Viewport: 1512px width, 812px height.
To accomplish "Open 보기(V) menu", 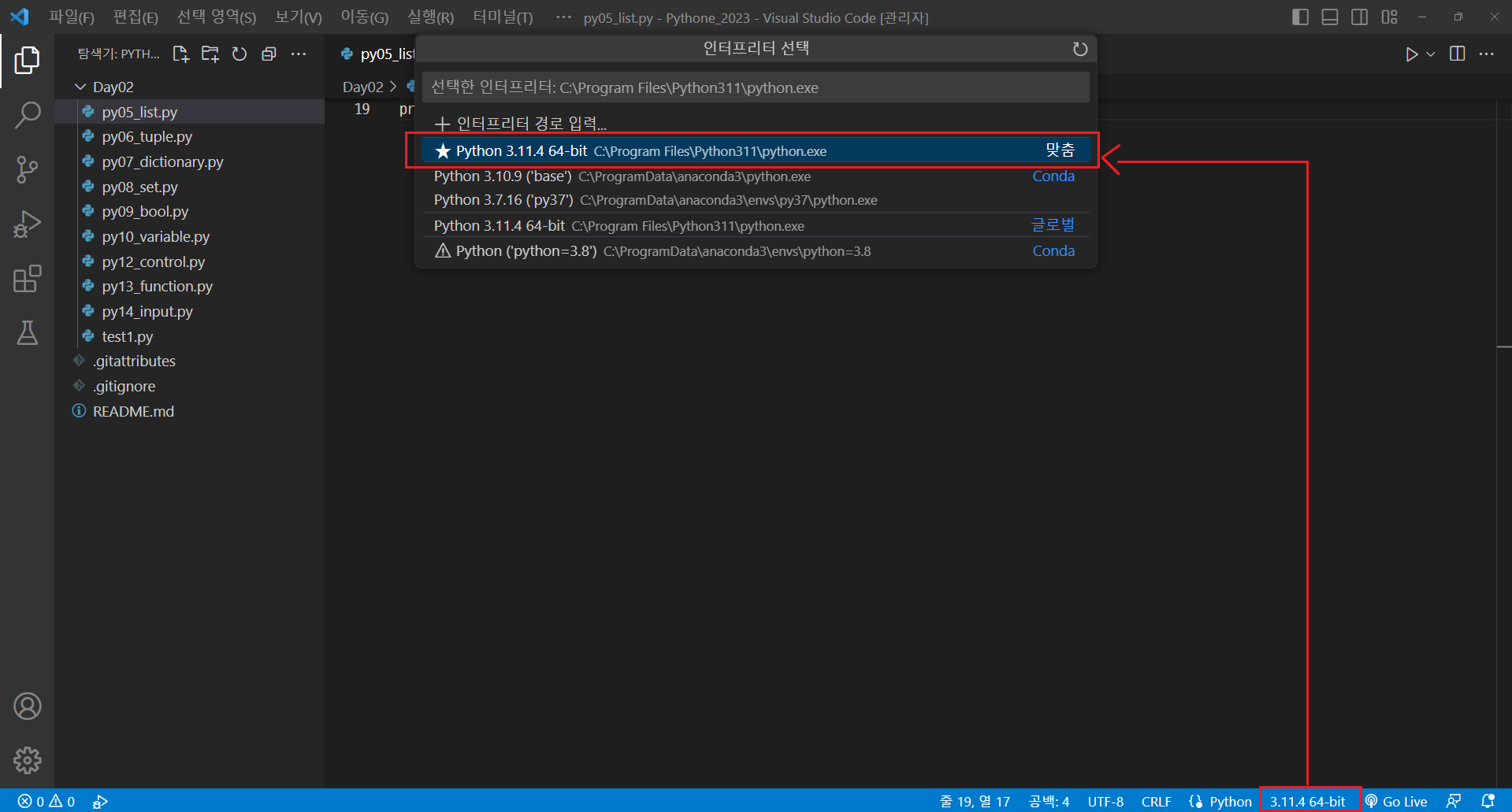I will (298, 17).
